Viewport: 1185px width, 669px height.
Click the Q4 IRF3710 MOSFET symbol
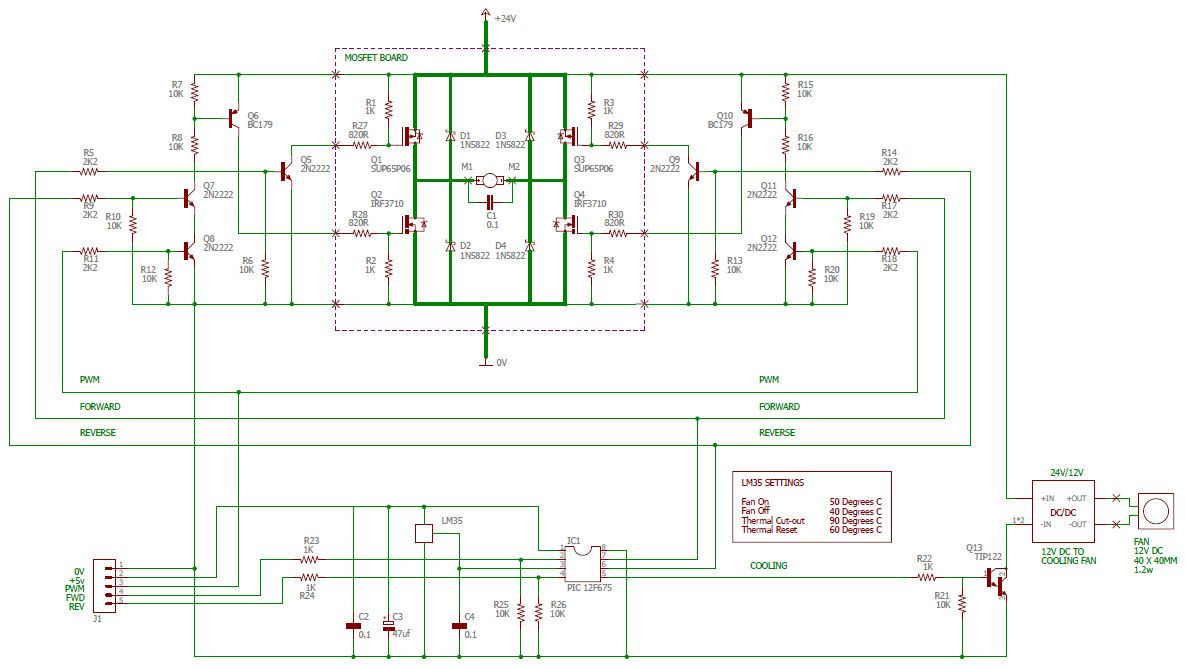[565, 224]
